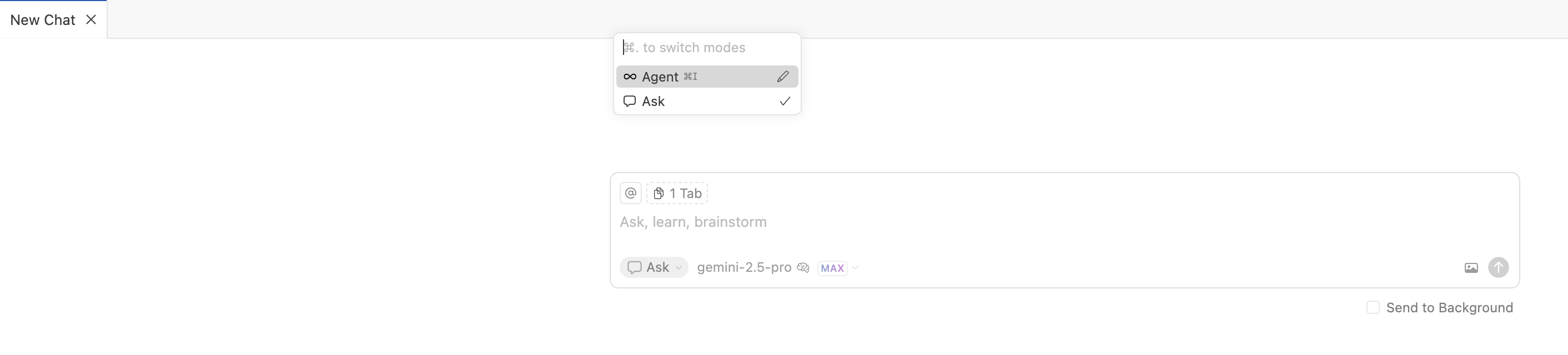The image size is (1568, 355).
Task: Click the send arrow button
Action: click(1498, 267)
